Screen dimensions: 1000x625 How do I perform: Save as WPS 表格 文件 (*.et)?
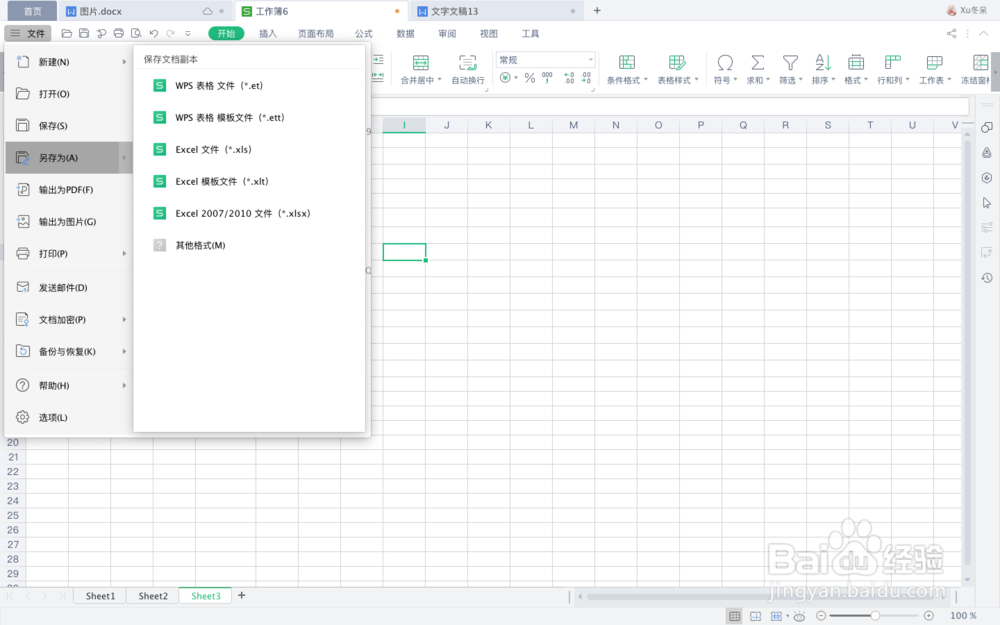pos(249,85)
